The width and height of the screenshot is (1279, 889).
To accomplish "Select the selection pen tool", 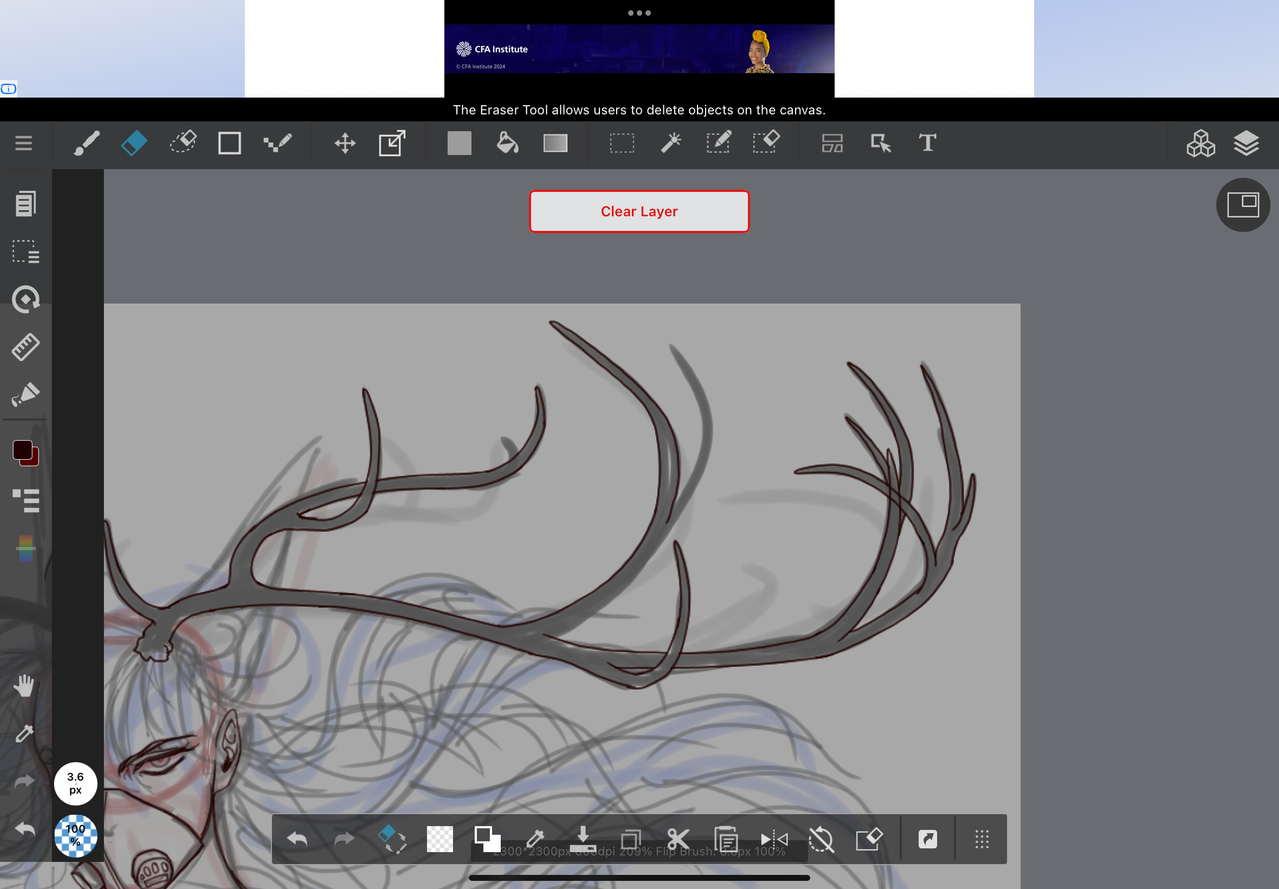I will tap(718, 143).
